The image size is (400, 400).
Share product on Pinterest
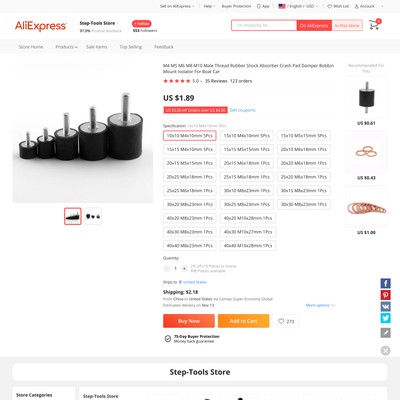pos(385,295)
